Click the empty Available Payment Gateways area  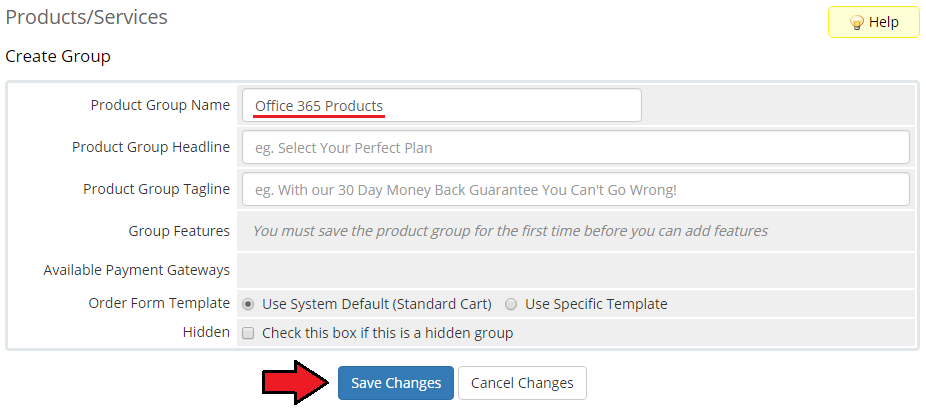[x=577, y=270]
